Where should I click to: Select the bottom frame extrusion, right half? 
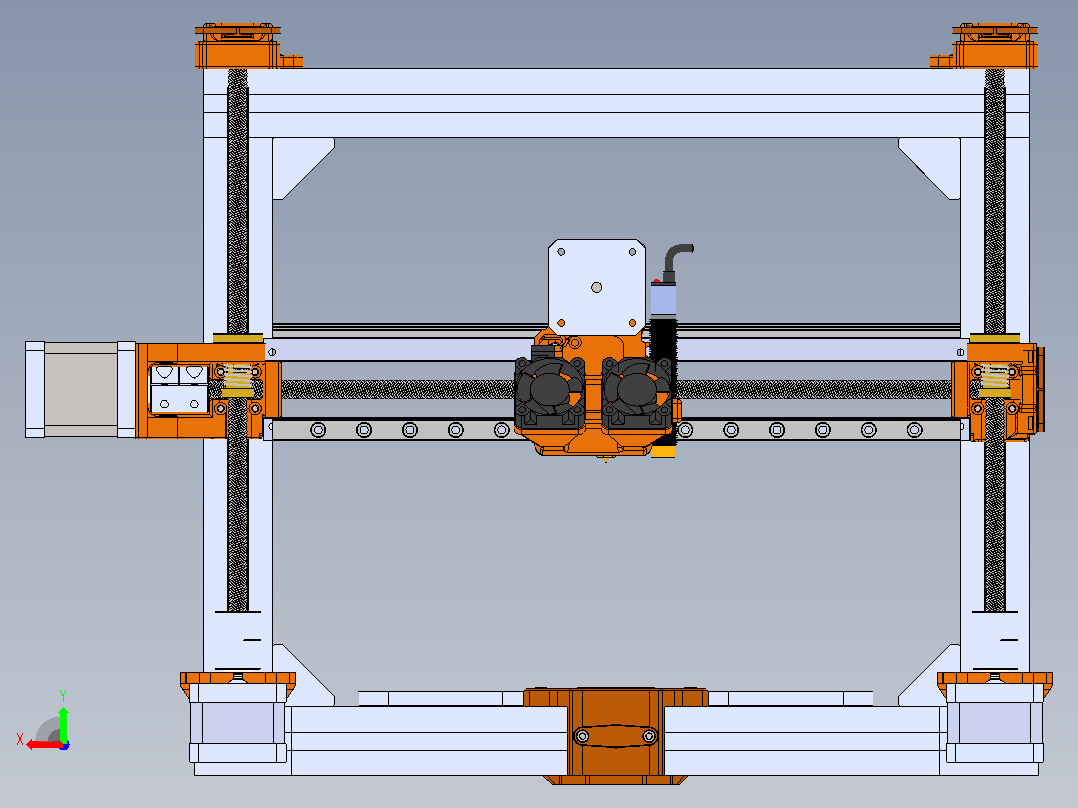[x=803, y=741]
